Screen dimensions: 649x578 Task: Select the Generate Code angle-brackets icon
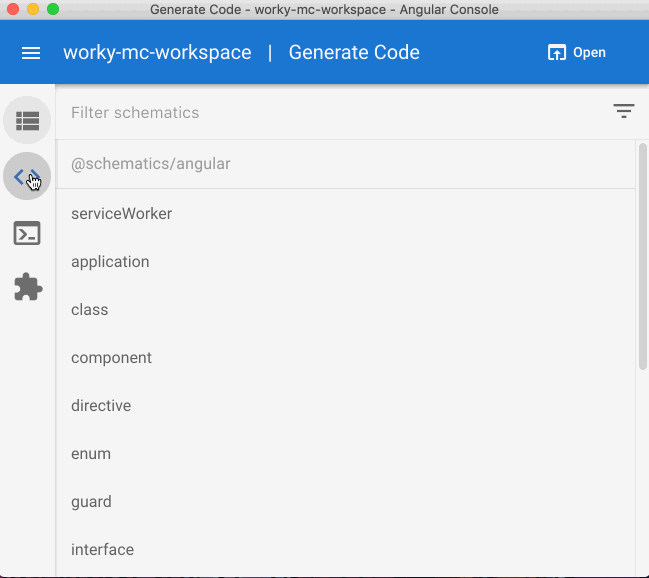point(27,176)
